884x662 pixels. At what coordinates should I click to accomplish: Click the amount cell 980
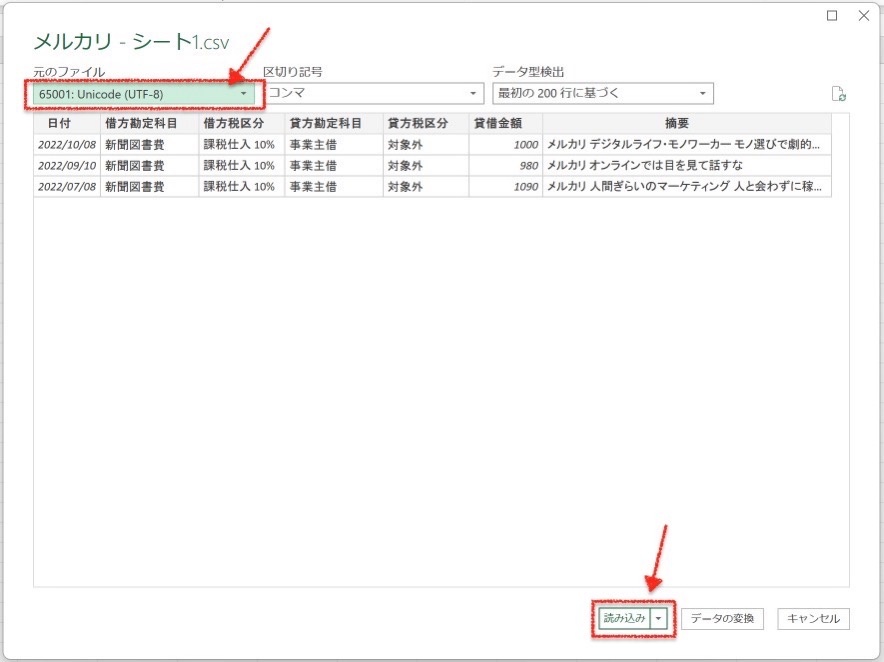tap(506, 165)
